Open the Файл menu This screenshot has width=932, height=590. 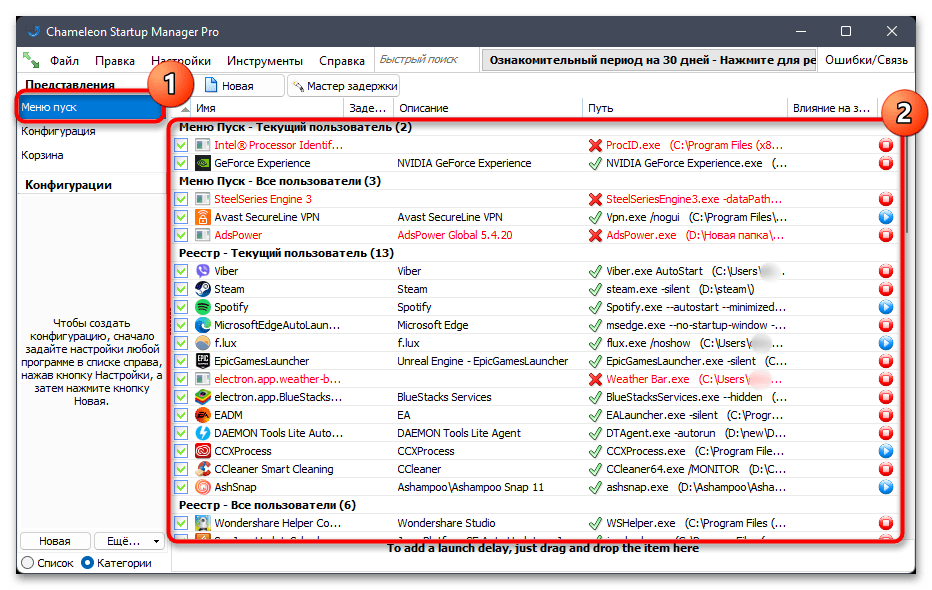click(64, 61)
